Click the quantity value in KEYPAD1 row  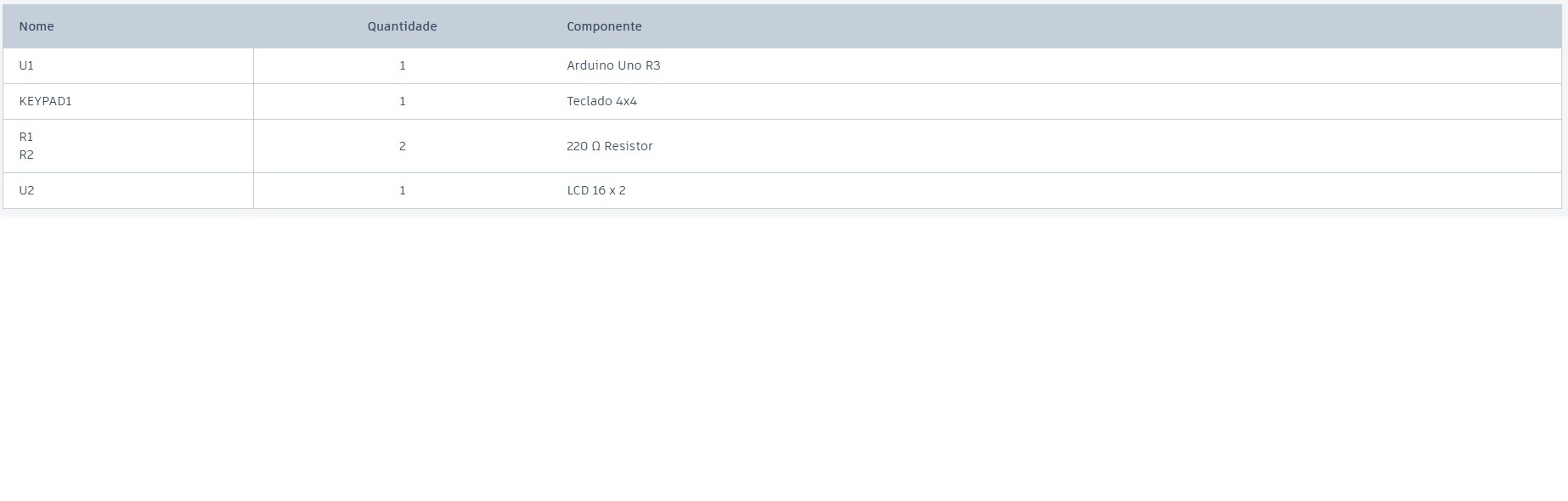tap(403, 101)
